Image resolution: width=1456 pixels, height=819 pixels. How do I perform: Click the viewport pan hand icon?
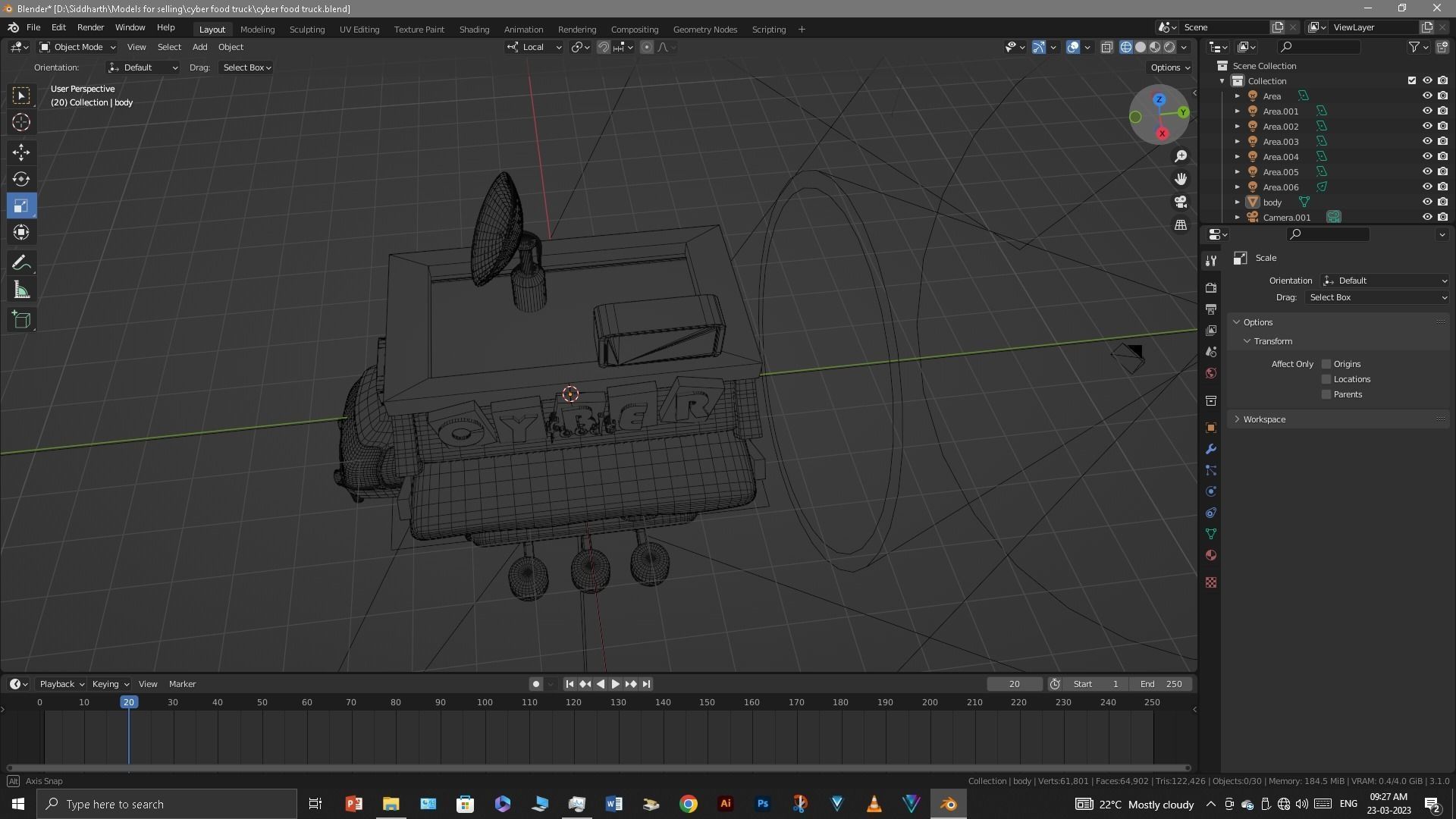[1181, 179]
